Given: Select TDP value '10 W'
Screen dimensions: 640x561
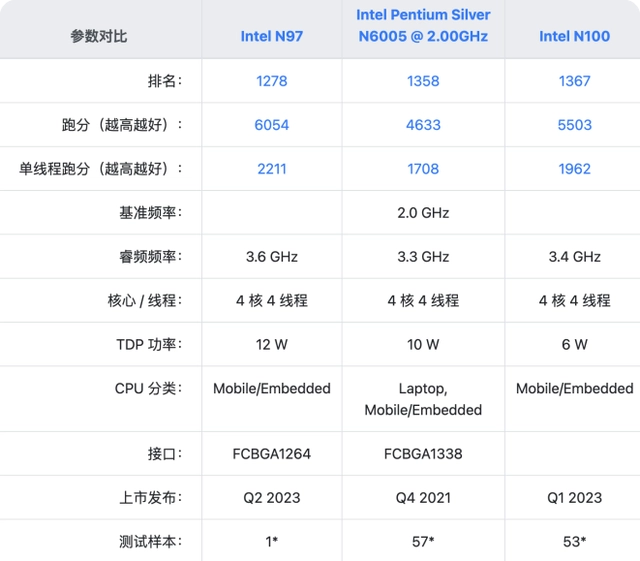Looking at the screenshot, I should (423, 345).
